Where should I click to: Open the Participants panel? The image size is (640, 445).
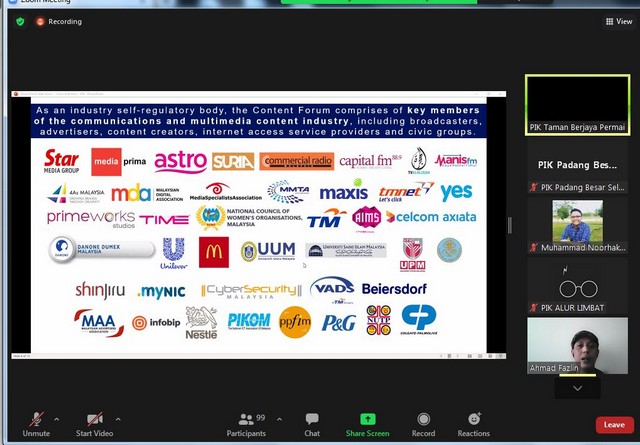coord(246,424)
